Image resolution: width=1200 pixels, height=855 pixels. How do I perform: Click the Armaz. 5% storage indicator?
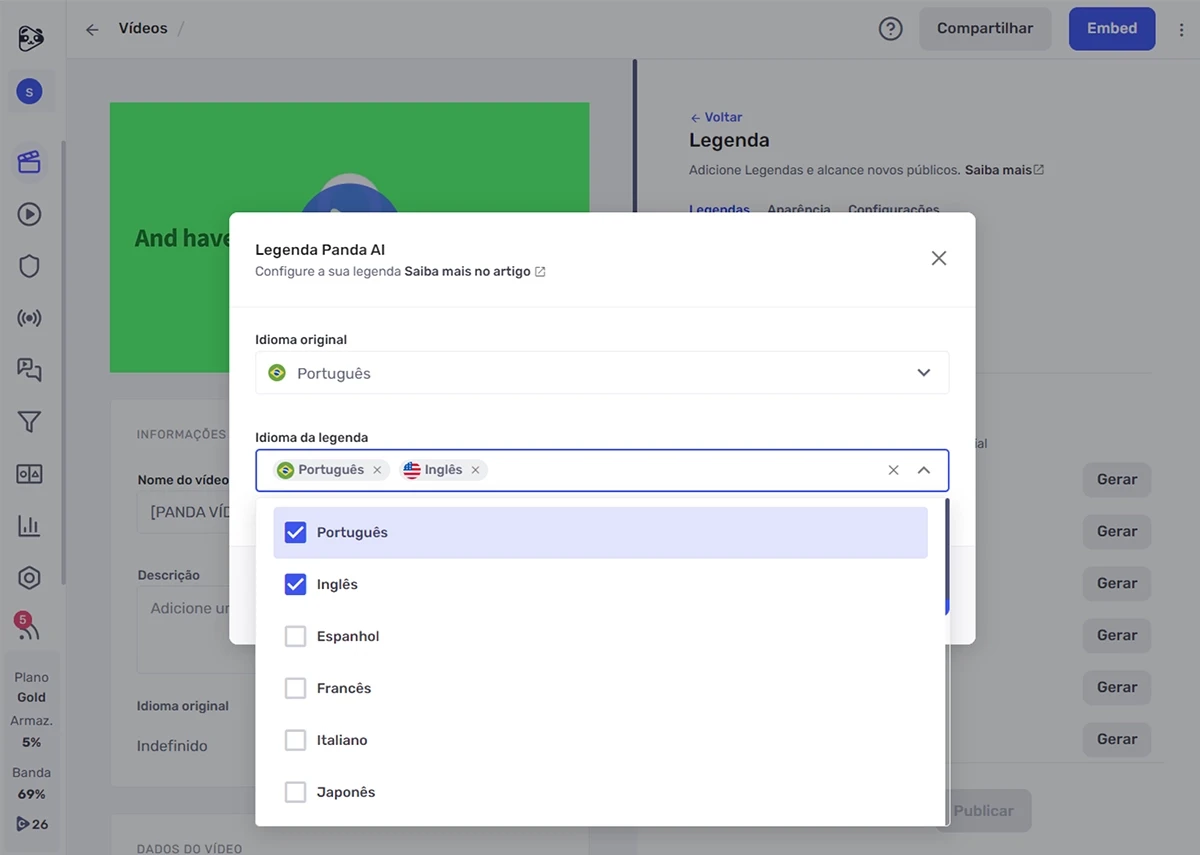[31, 731]
